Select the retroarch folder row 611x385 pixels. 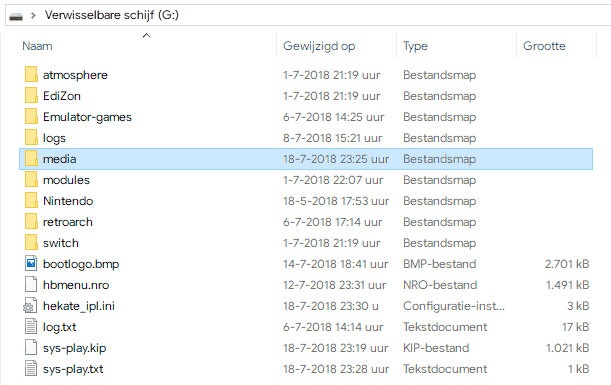(306, 222)
